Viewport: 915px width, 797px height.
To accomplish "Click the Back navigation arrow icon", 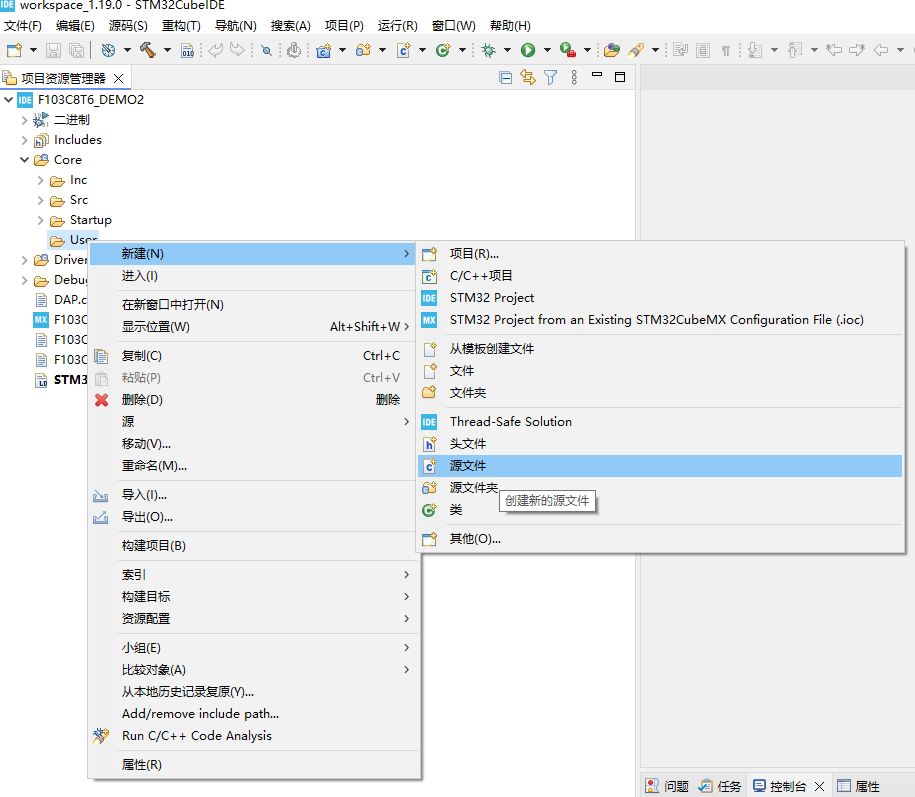I will click(x=881, y=51).
